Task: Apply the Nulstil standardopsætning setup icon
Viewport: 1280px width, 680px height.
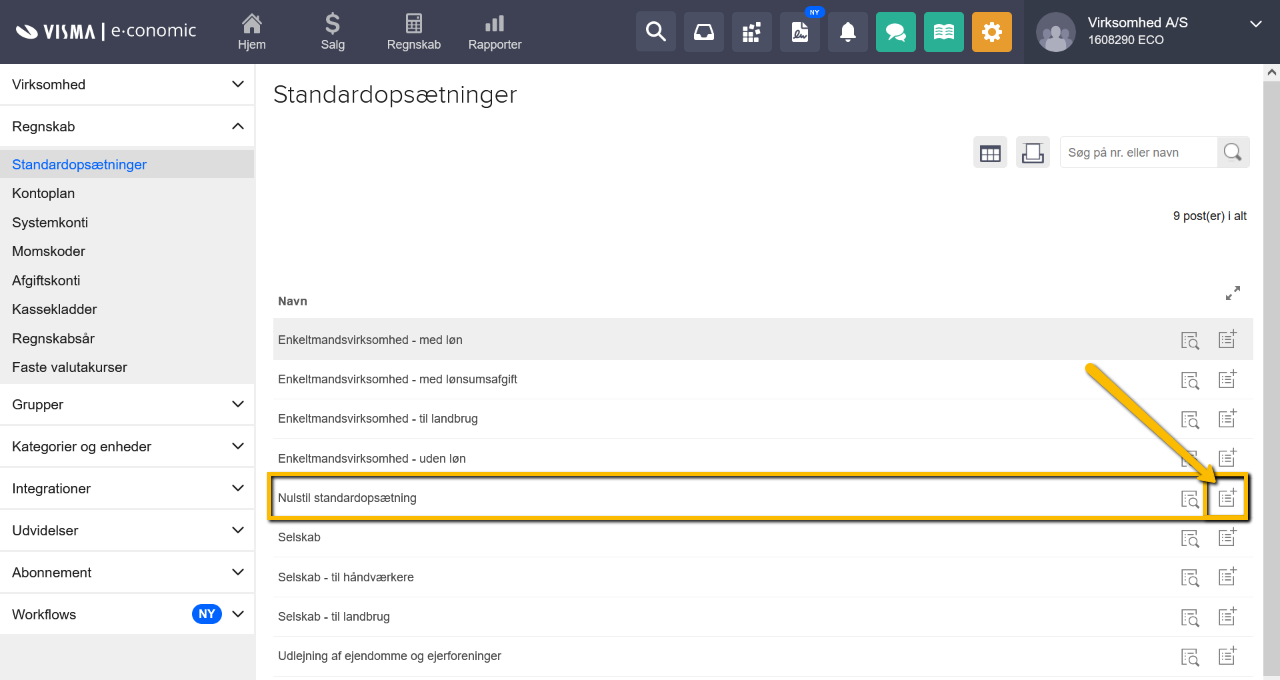Action: pos(1227,498)
